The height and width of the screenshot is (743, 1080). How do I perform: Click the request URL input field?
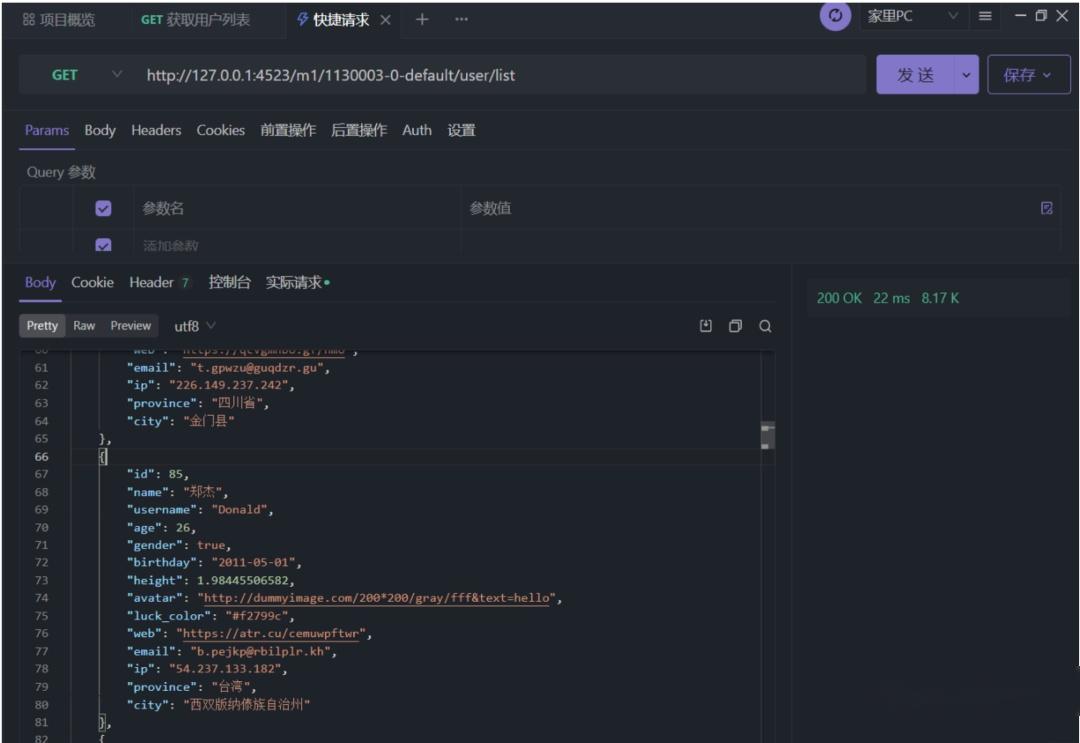(503, 74)
